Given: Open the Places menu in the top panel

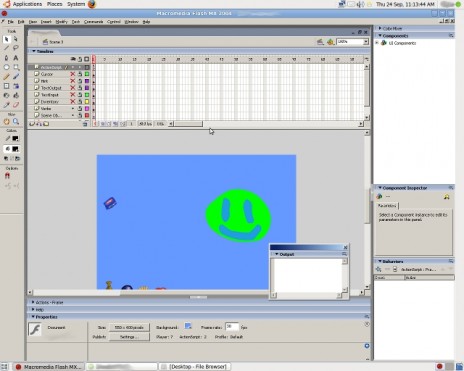Looking at the screenshot, I should click(54, 4).
